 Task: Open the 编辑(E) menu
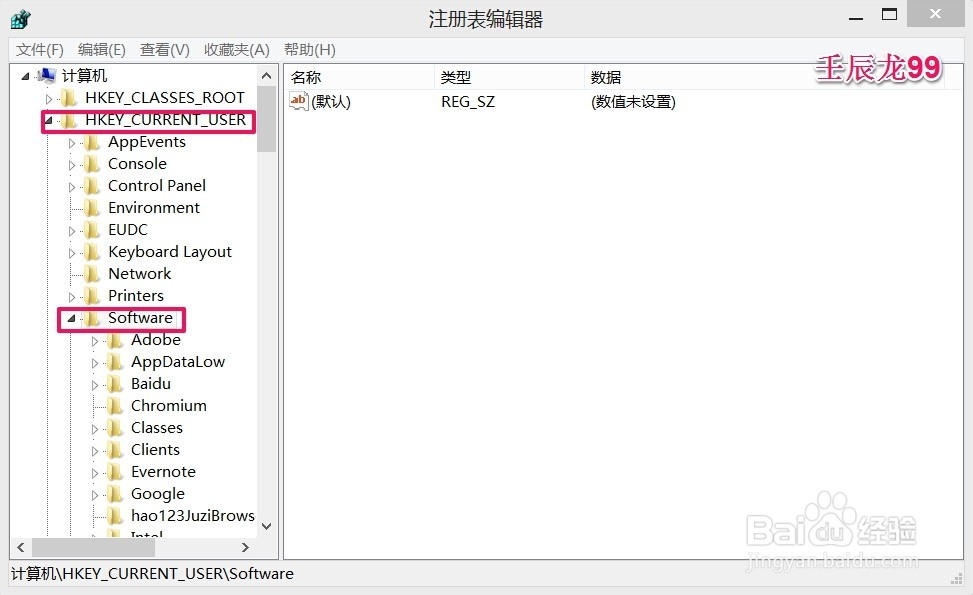[100, 49]
